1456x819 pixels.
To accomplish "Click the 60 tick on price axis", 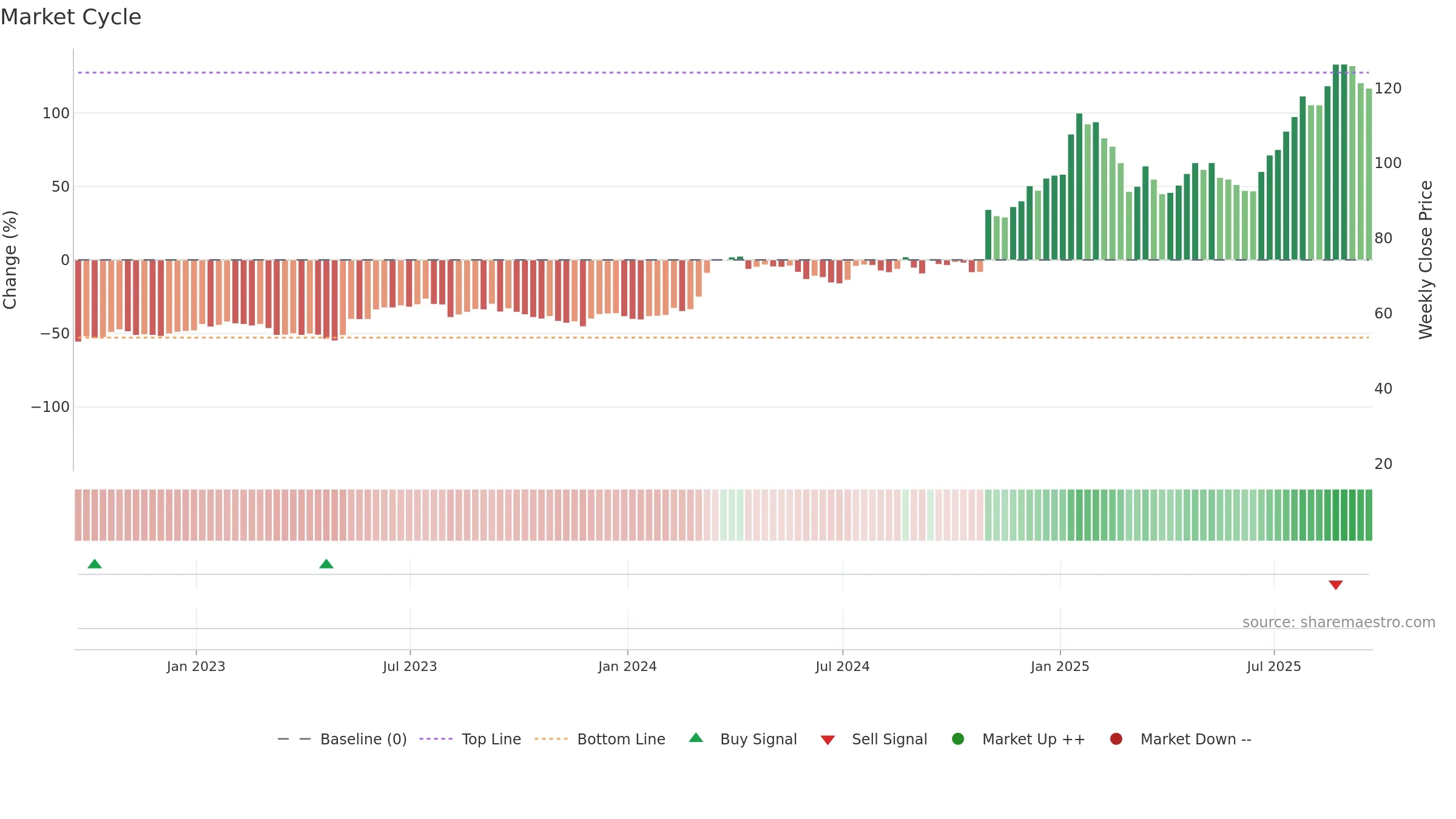I will [x=1383, y=314].
